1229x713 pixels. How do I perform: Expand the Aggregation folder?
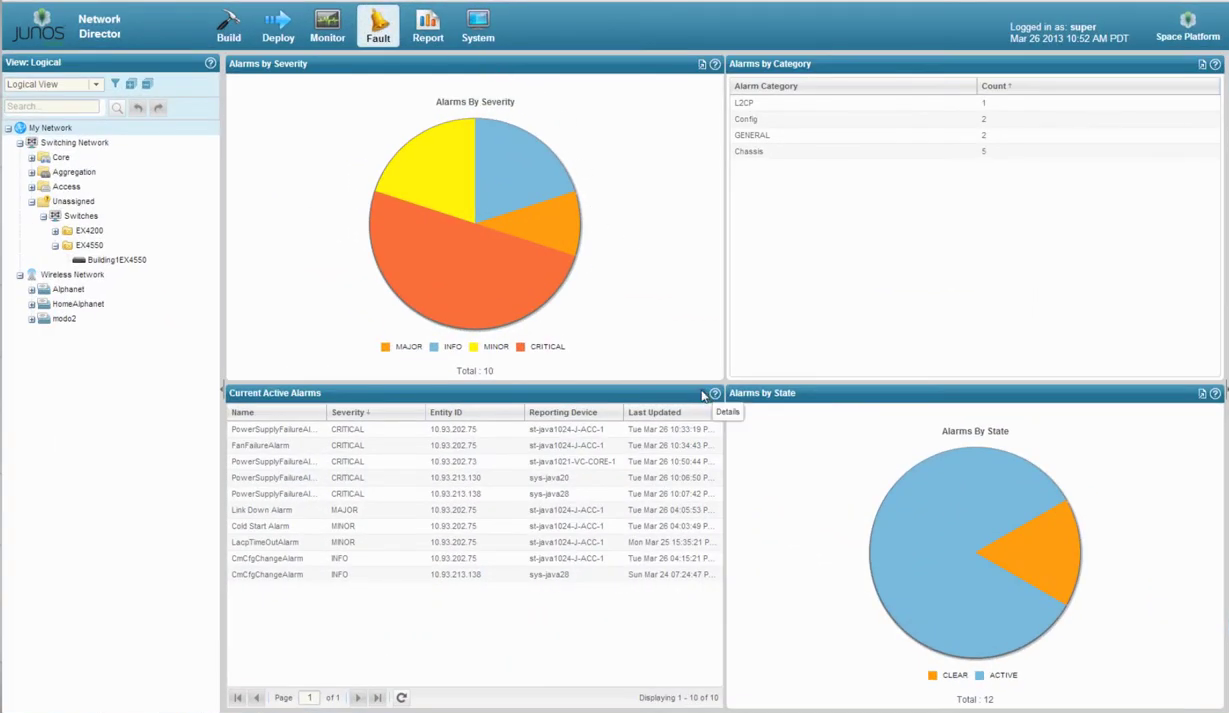point(32,173)
